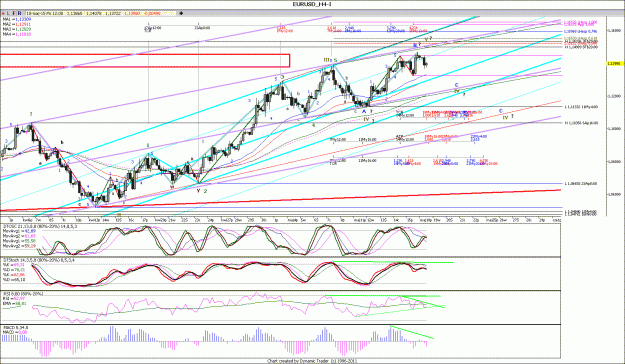The width and height of the screenshot is (625, 364).
Task: Select the MA2 moving average label
Action: tap(17, 24)
